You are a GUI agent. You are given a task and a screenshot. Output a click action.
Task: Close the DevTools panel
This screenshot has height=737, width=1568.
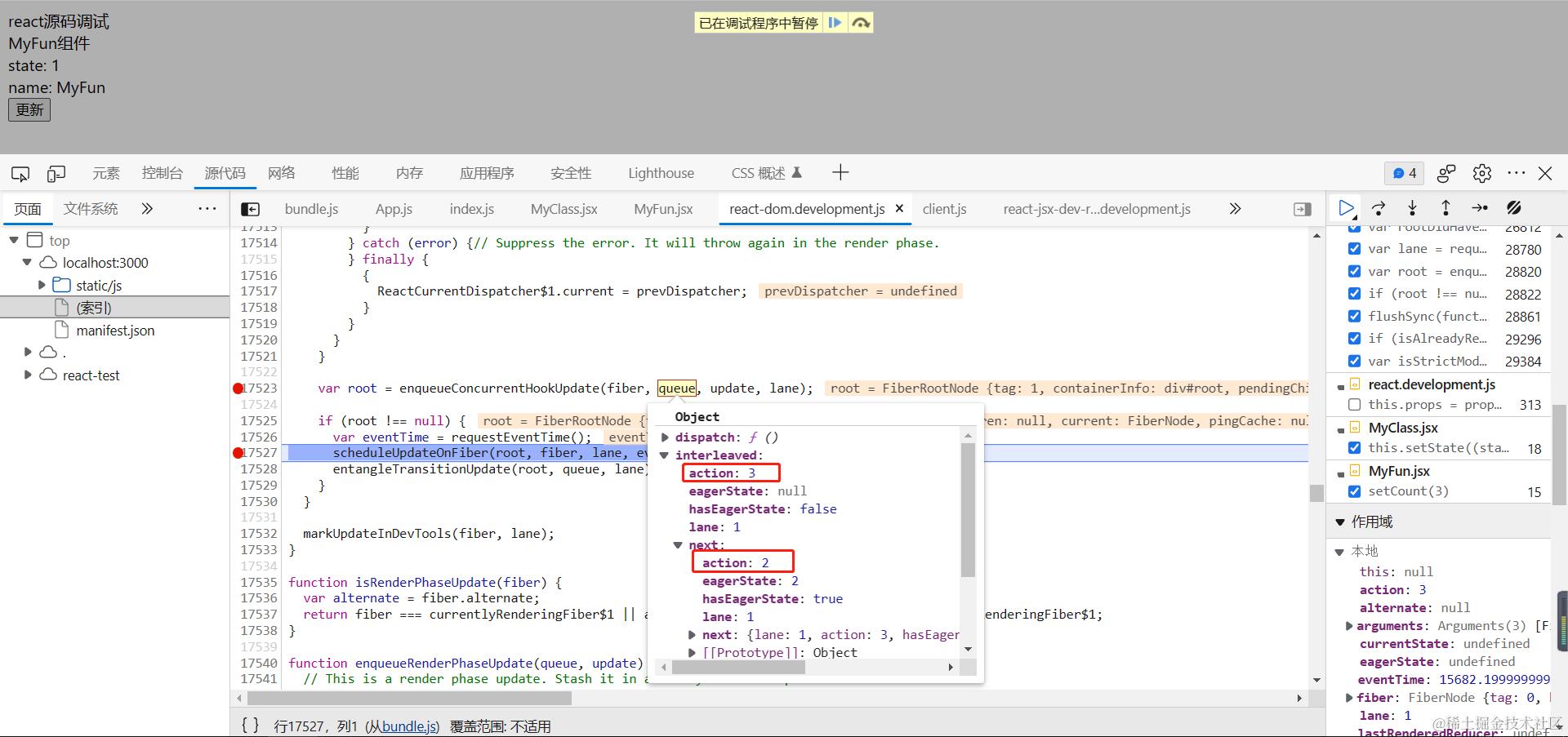click(x=1545, y=173)
